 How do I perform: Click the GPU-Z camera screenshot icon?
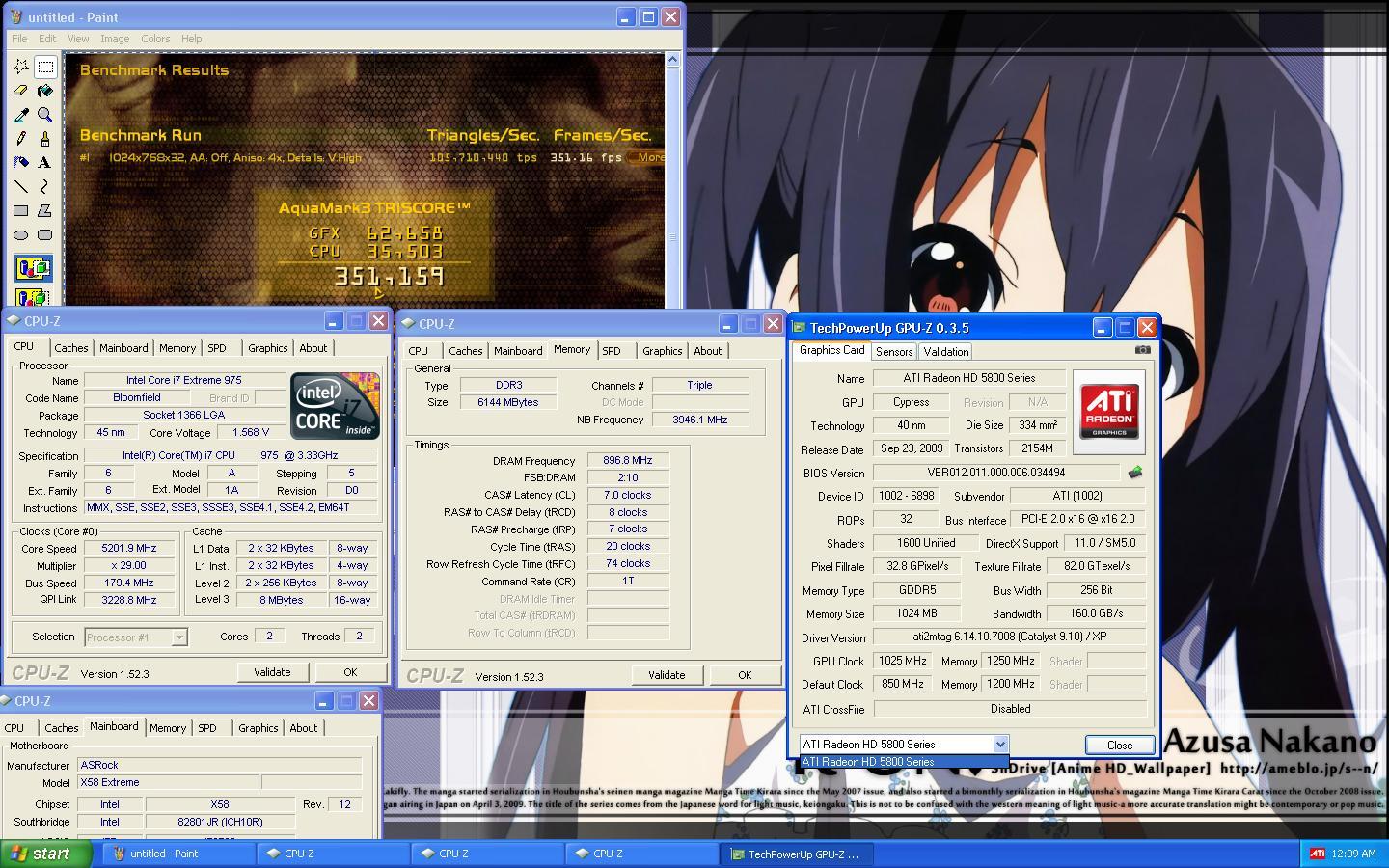pyautogui.click(x=1143, y=350)
